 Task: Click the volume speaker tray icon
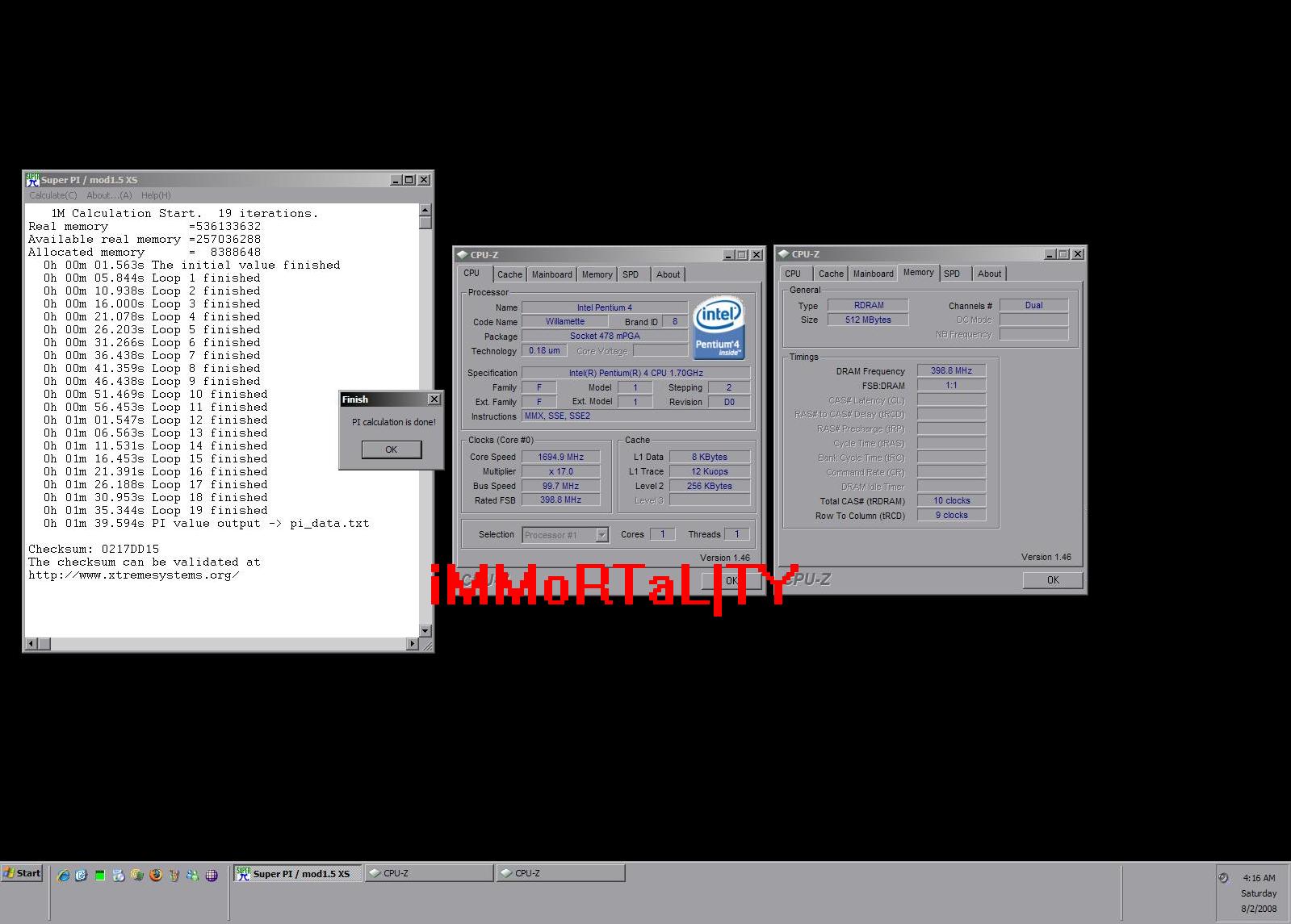pyautogui.click(x=1223, y=878)
